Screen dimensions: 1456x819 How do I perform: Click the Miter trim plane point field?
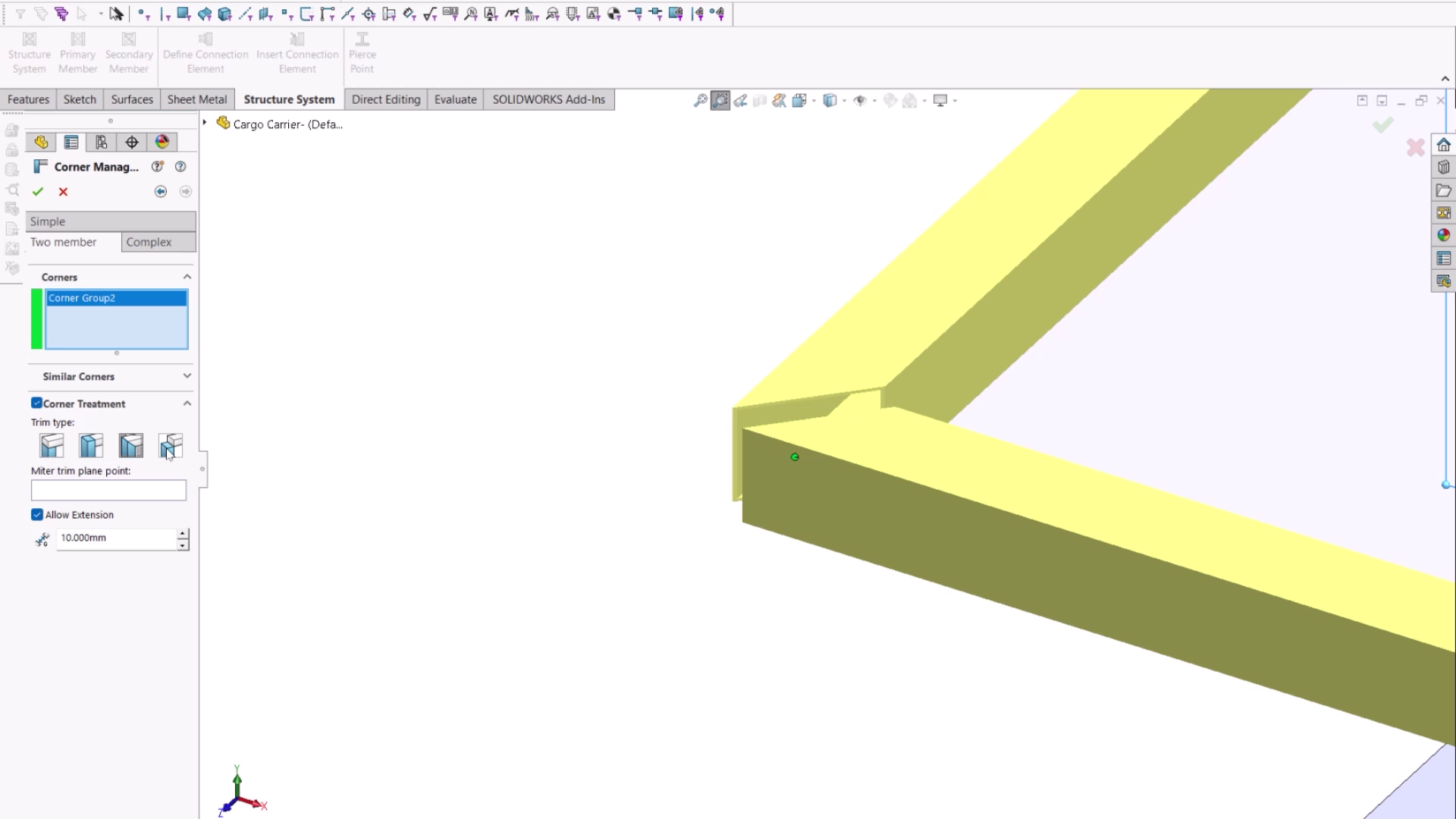[x=108, y=490]
